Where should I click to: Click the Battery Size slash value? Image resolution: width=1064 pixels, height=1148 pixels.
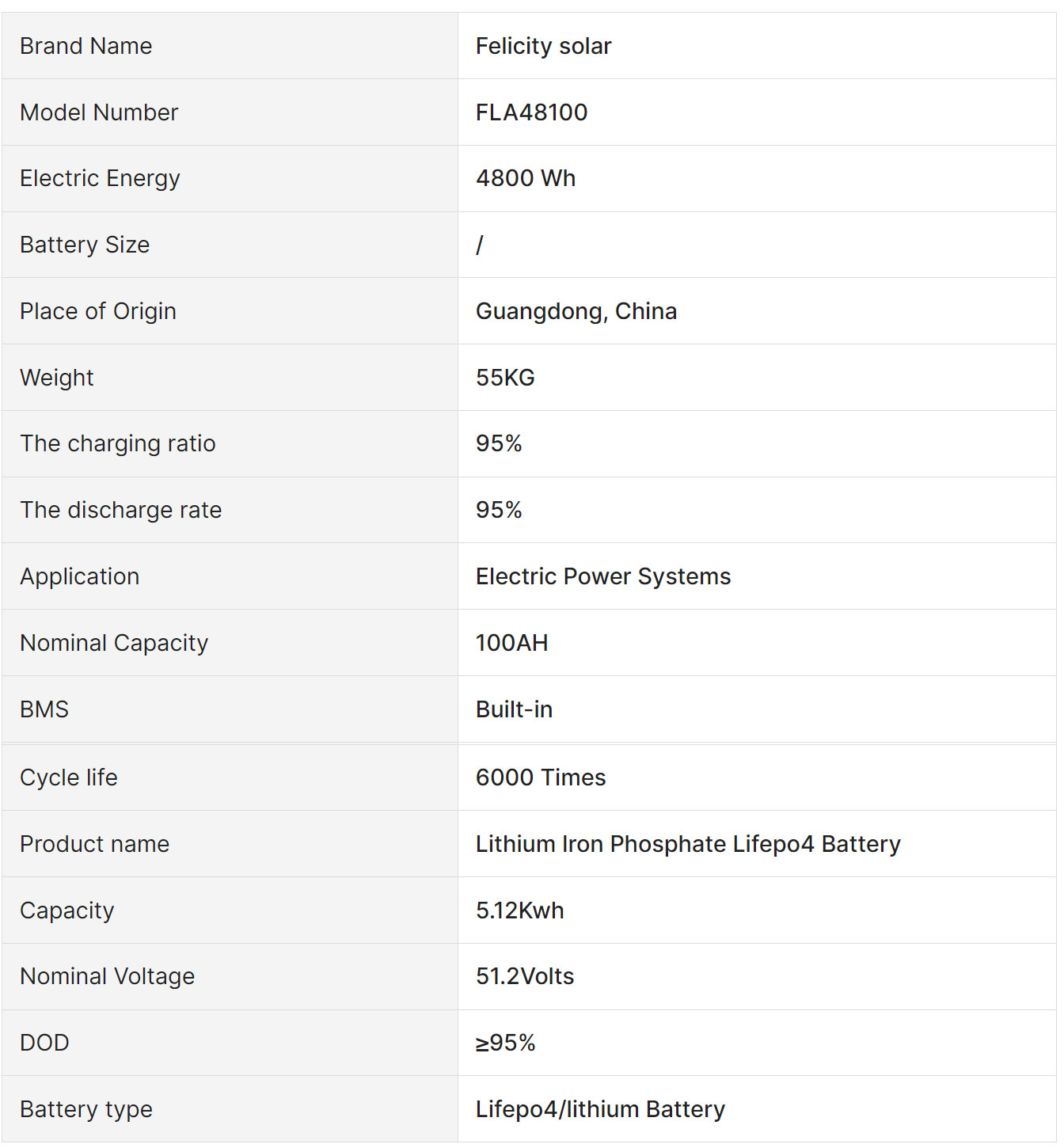[480, 245]
